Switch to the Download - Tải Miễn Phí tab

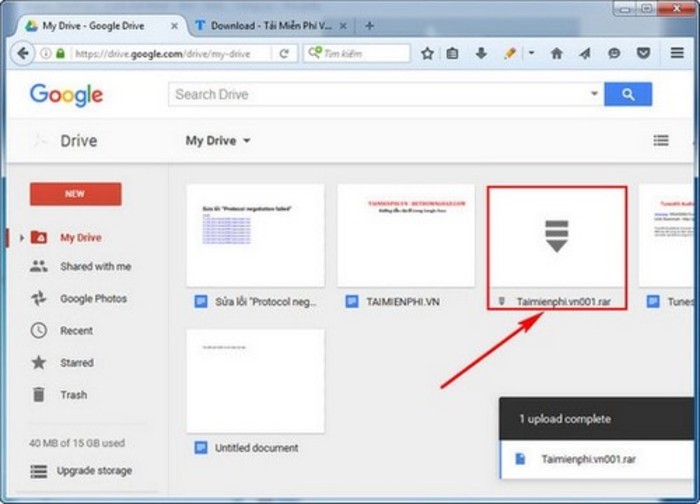[272, 26]
